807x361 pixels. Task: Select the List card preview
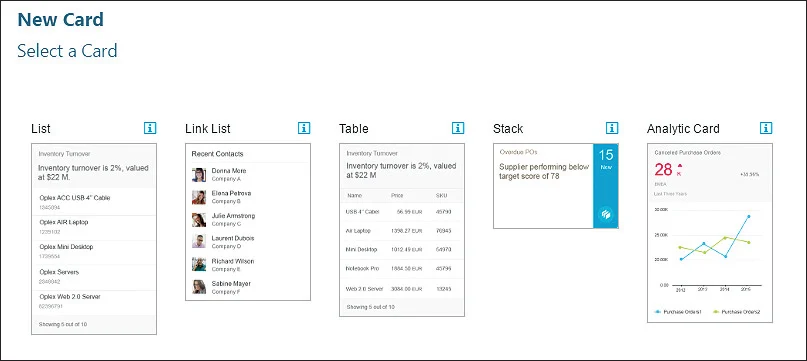click(94, 239)
